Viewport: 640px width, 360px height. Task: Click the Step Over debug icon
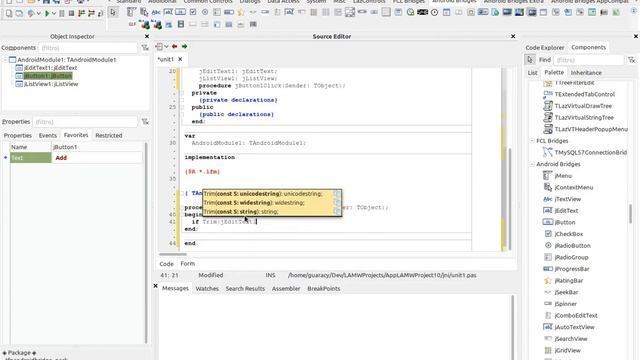point(91,13)
